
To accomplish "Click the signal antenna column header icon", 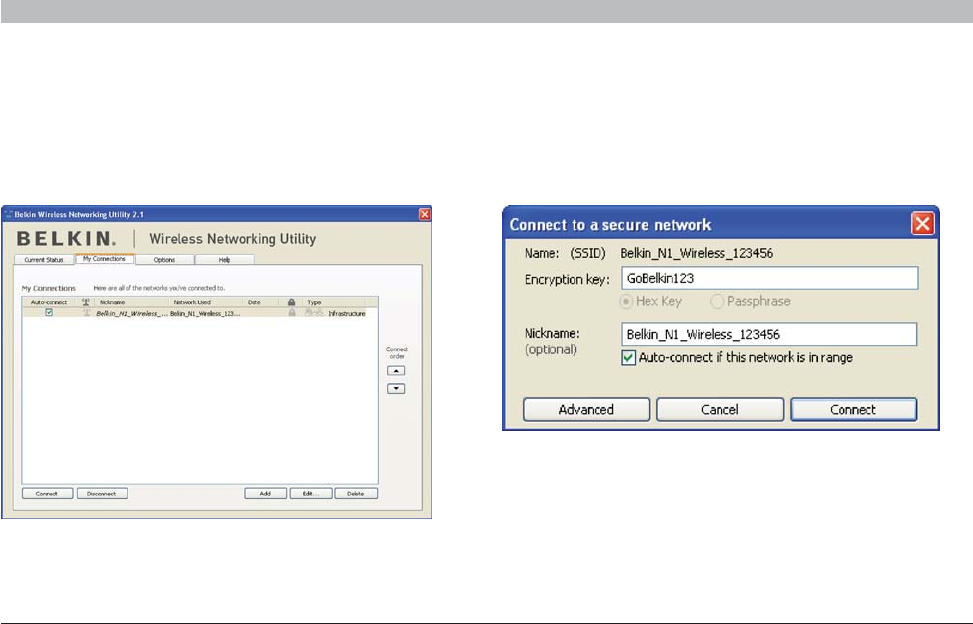I will (x=86, y=302).
